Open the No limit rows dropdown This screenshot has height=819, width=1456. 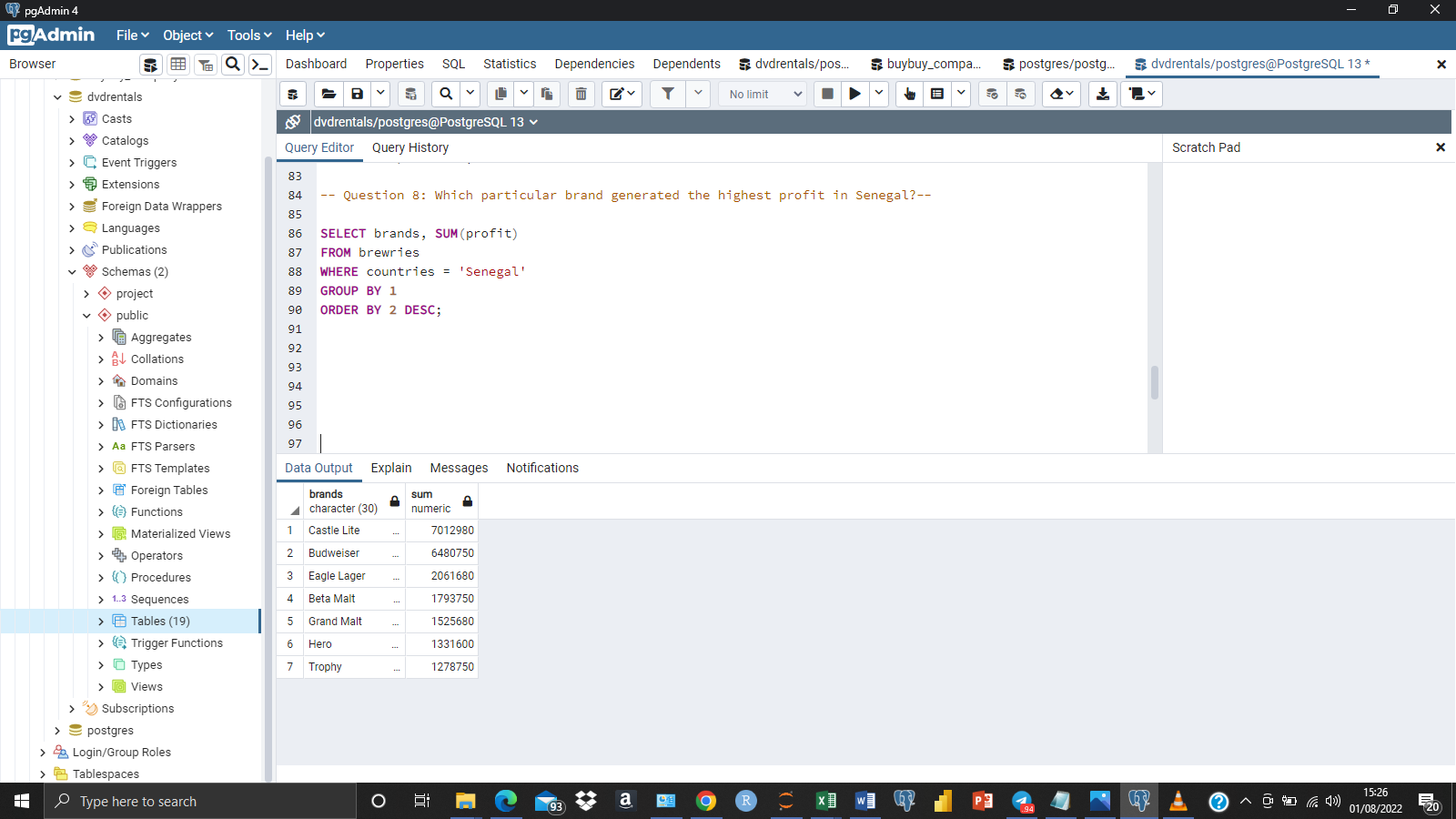762,94
